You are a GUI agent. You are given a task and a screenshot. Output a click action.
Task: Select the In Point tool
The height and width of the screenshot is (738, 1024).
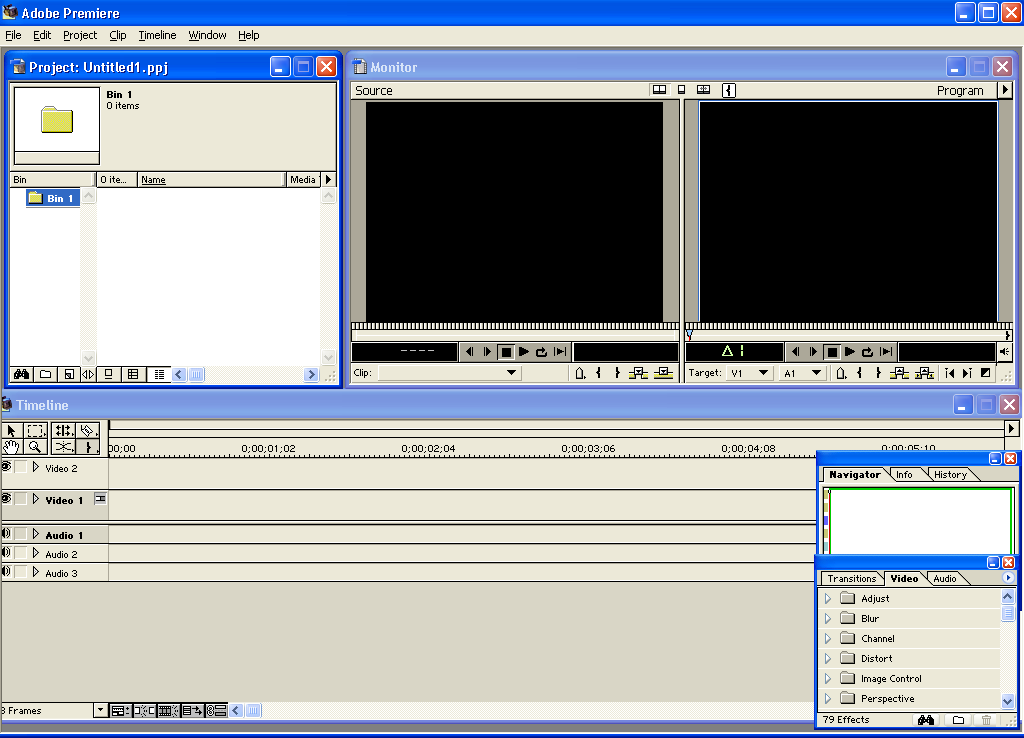tap(88, 447)
